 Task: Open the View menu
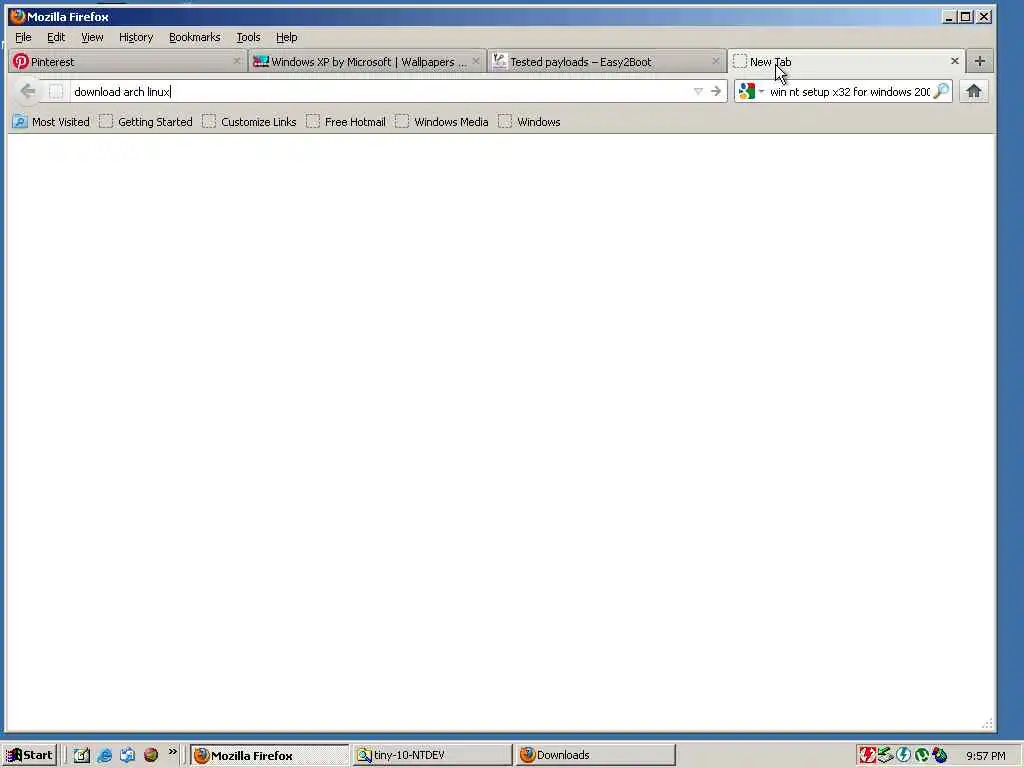(92, 37)
